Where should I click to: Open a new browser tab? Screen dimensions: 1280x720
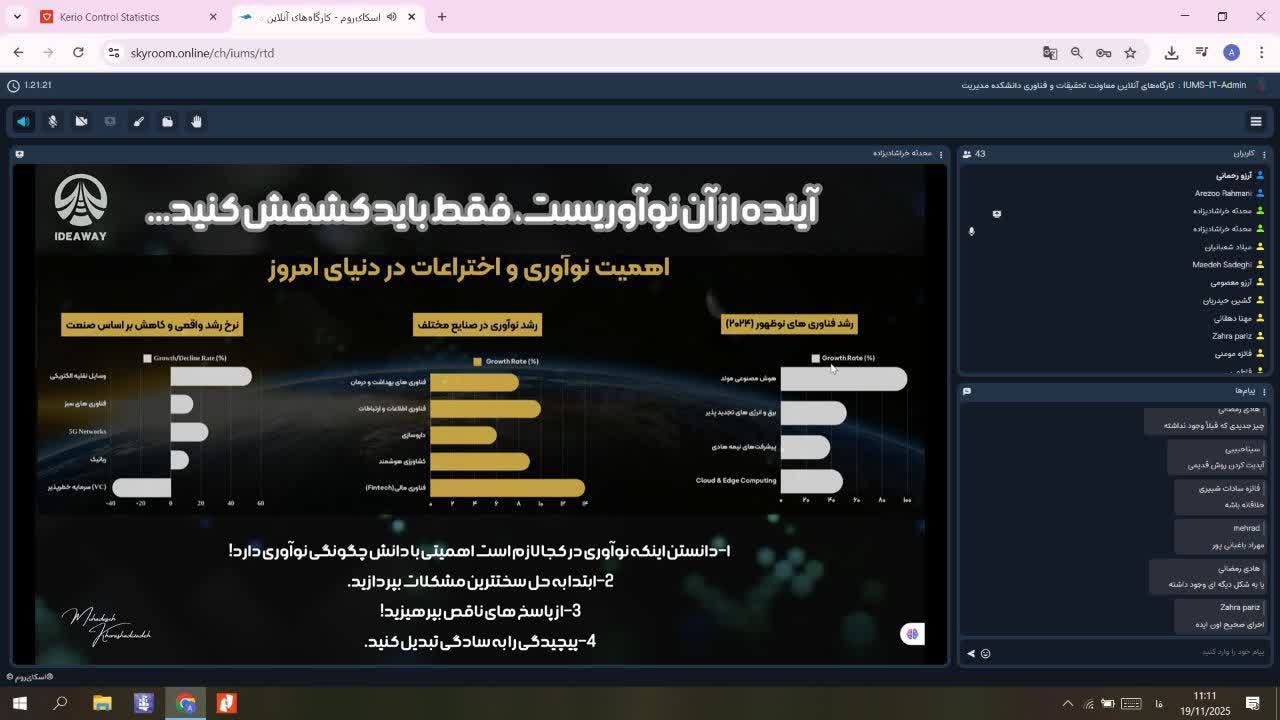point(442,17)
